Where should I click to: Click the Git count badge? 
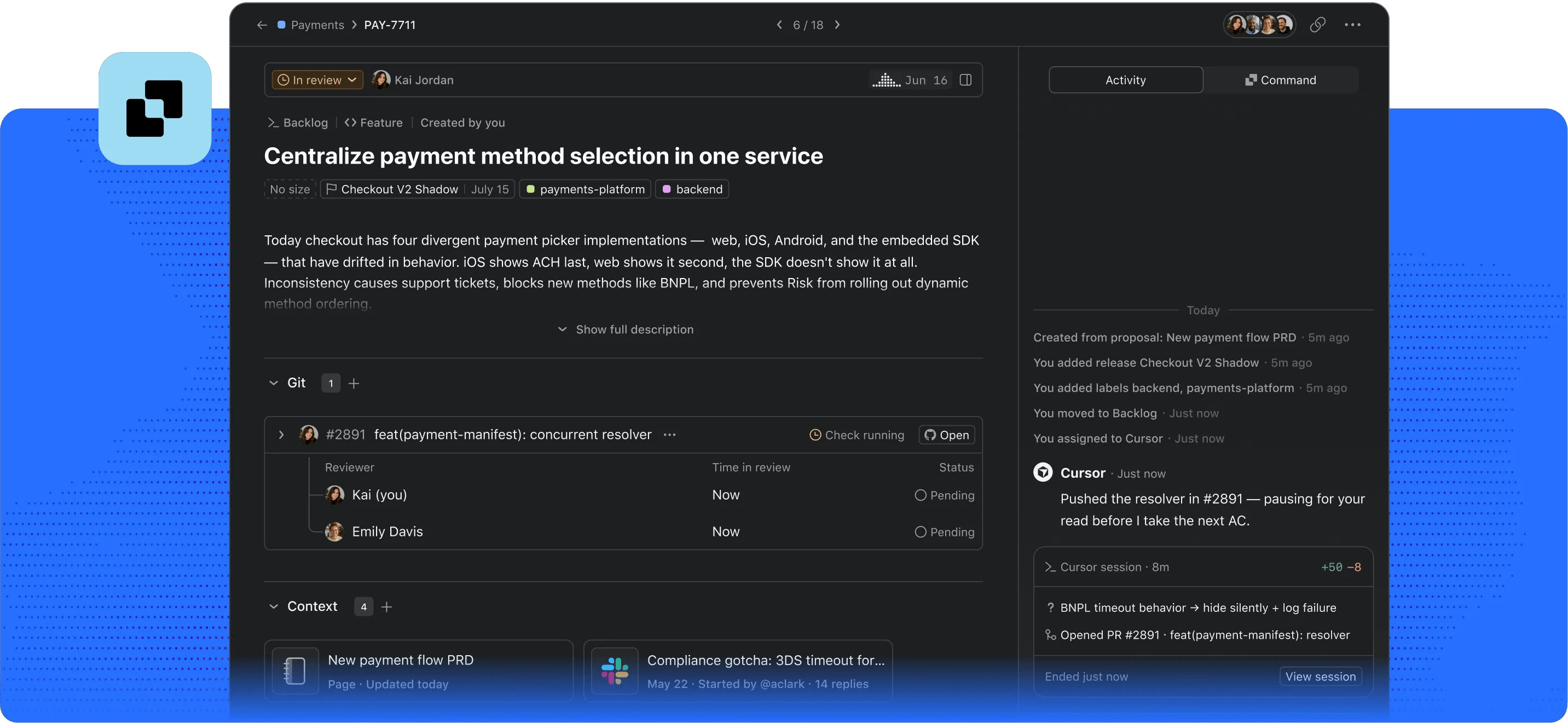pos(331,383)
